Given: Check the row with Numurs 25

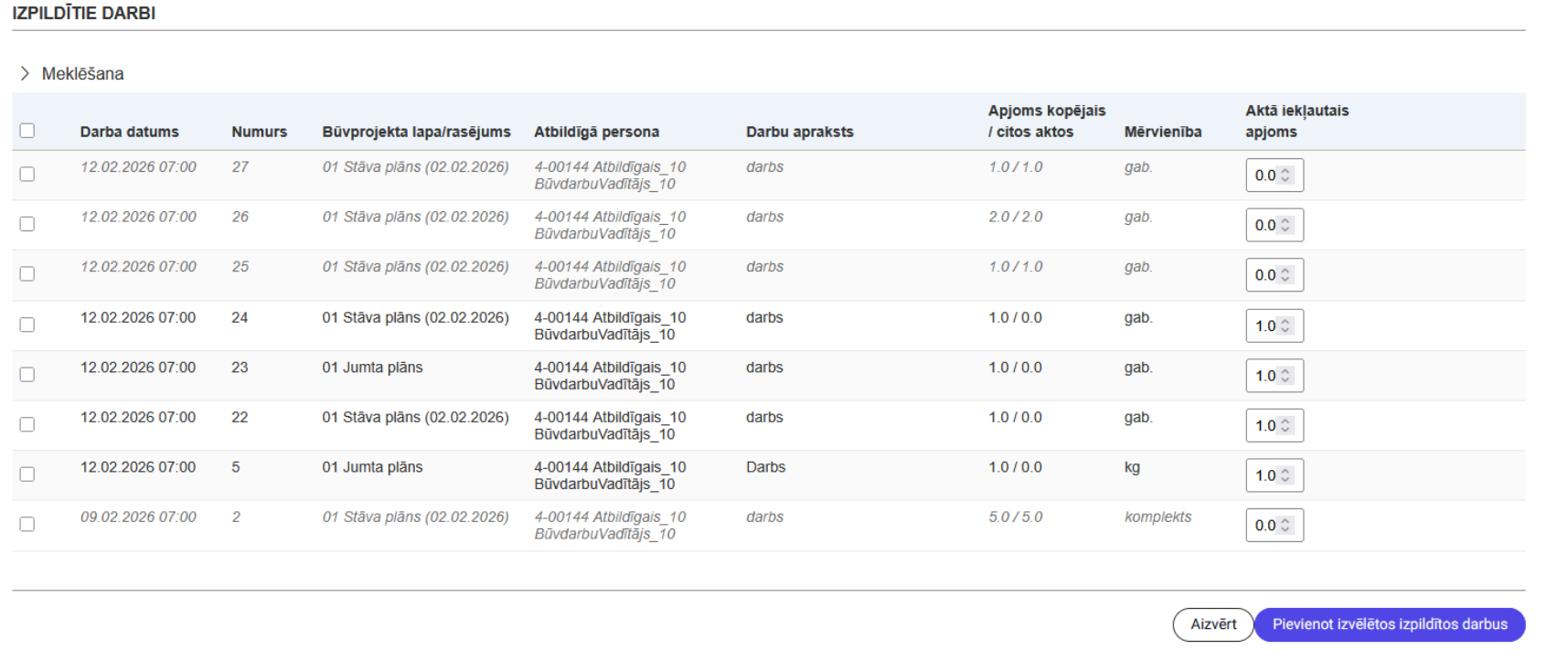Looking at the screenshot, I should (27, 273).
